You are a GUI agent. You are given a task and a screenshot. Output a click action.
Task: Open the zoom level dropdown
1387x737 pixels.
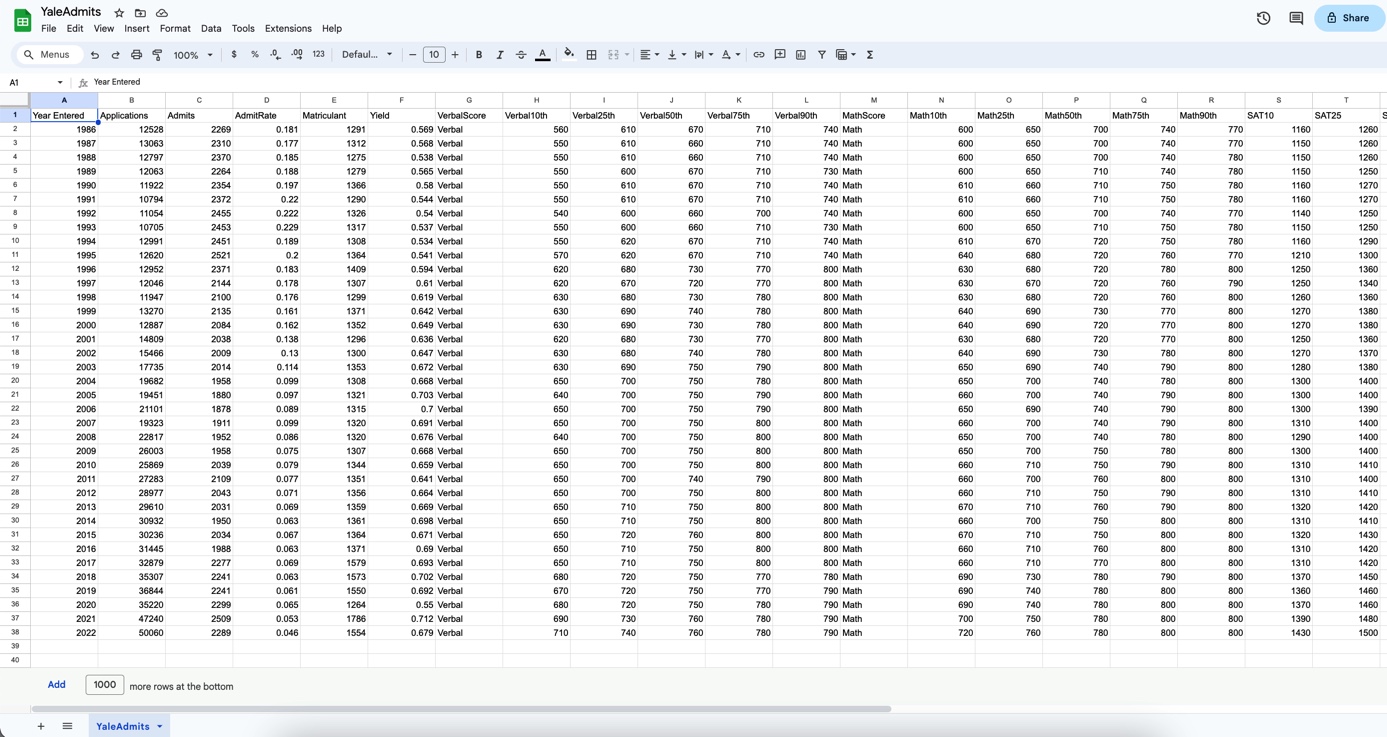190,55
